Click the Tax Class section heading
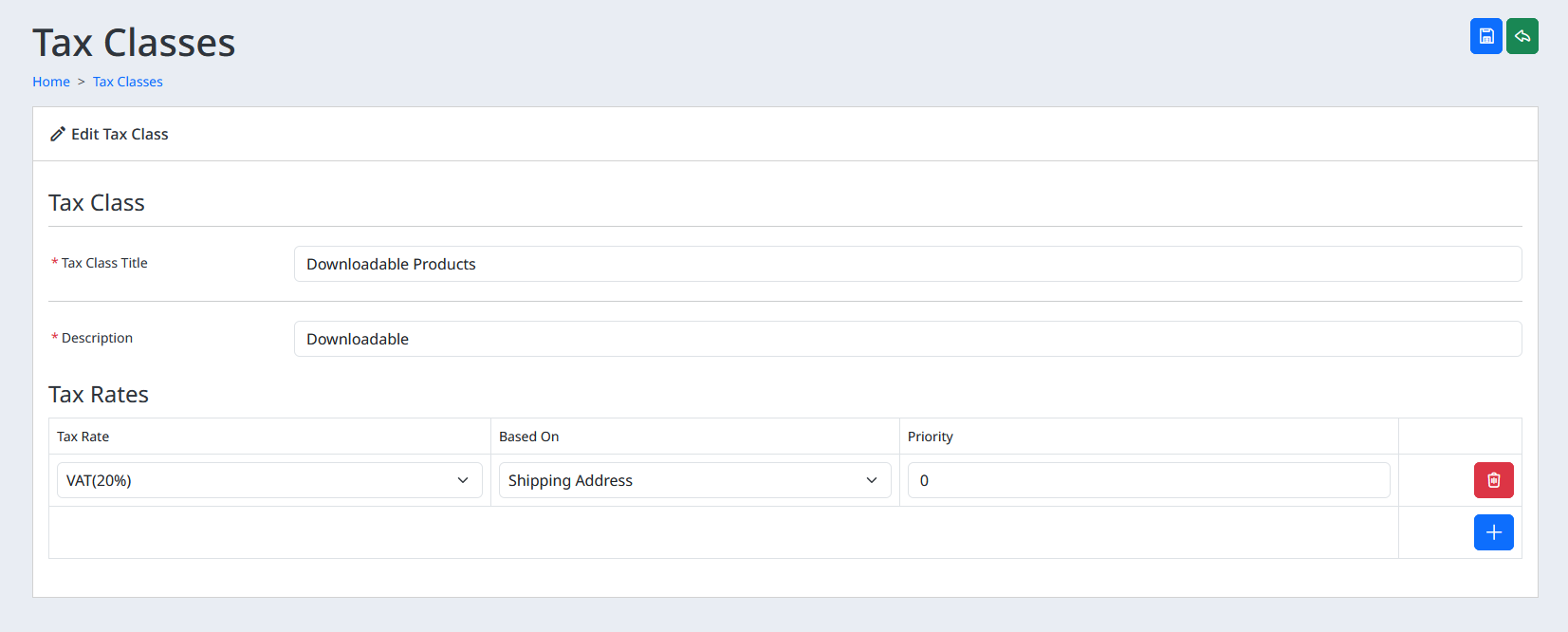Screen dimensions: 1568x632 97,203
